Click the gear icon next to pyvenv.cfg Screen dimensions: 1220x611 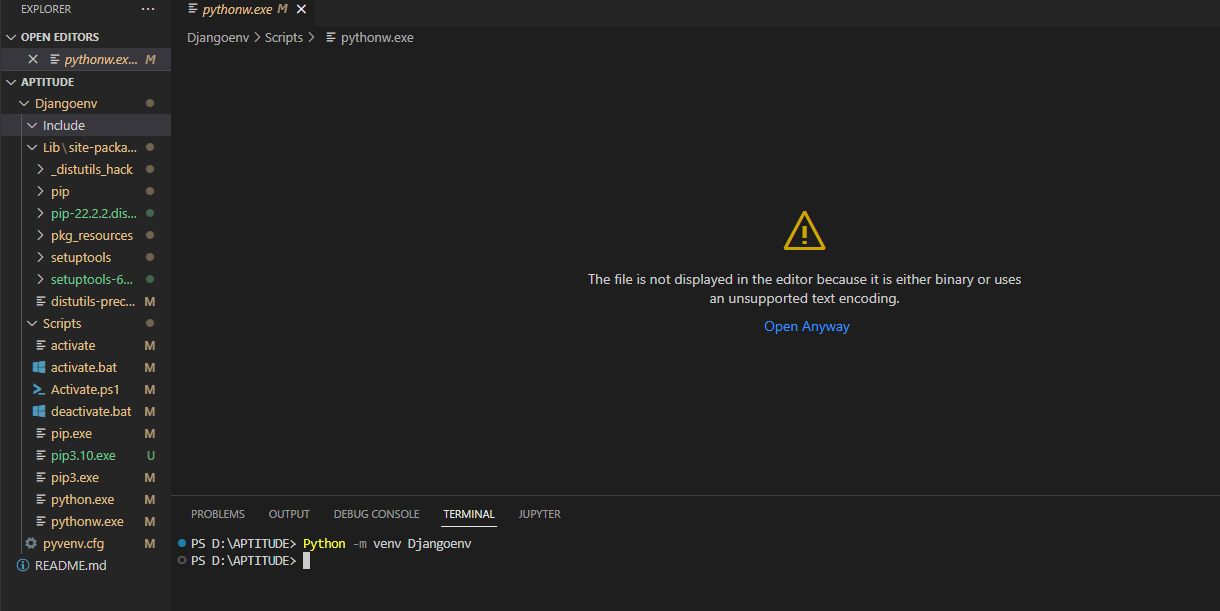tap(31, 543)
